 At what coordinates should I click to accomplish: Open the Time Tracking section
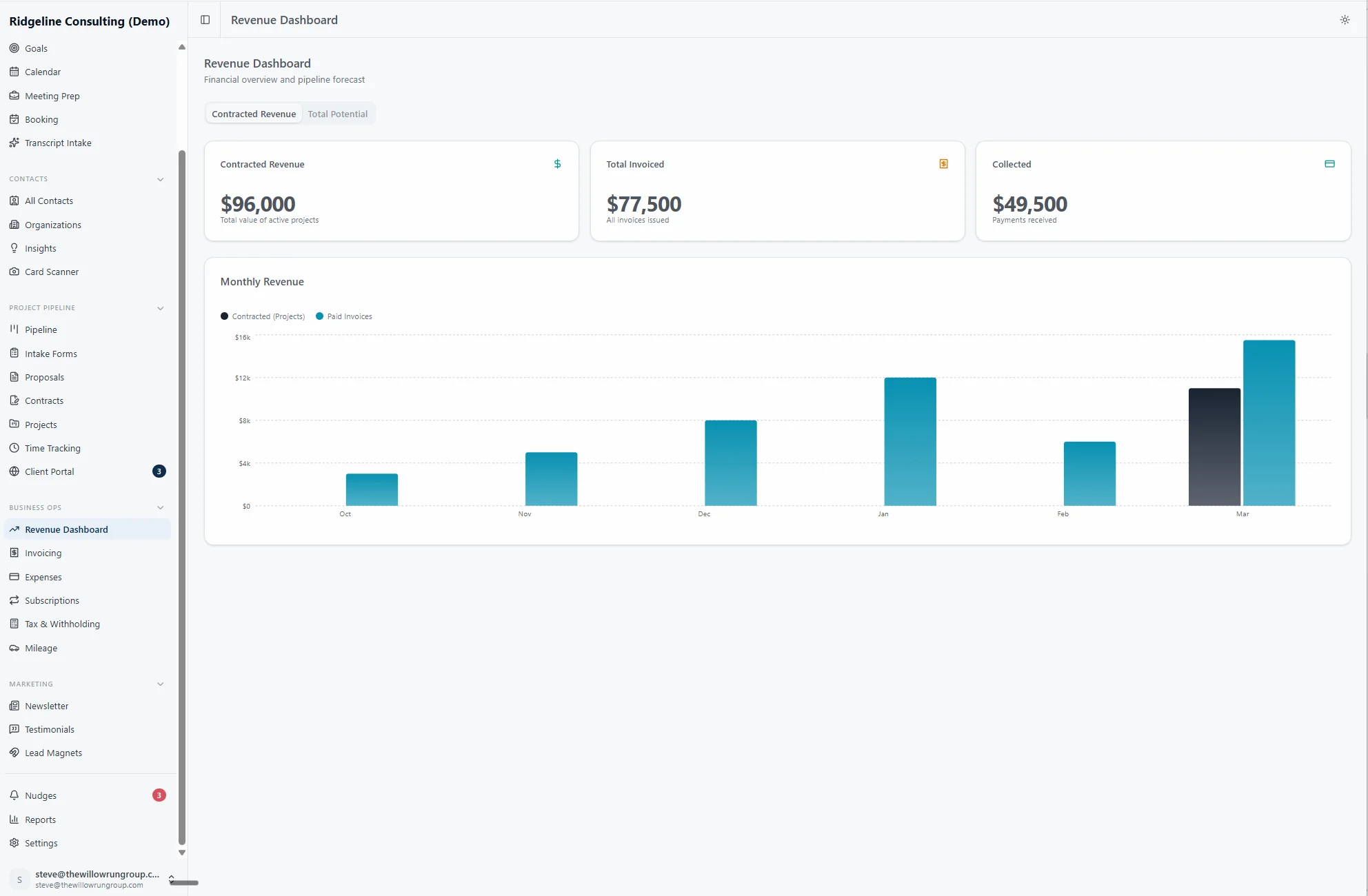[52, 447]
